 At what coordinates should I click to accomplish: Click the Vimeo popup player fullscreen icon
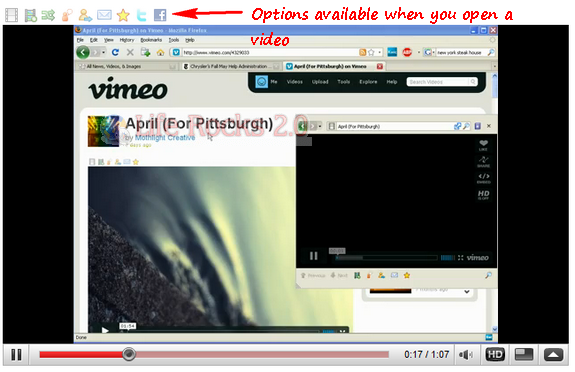coord(460,258)
